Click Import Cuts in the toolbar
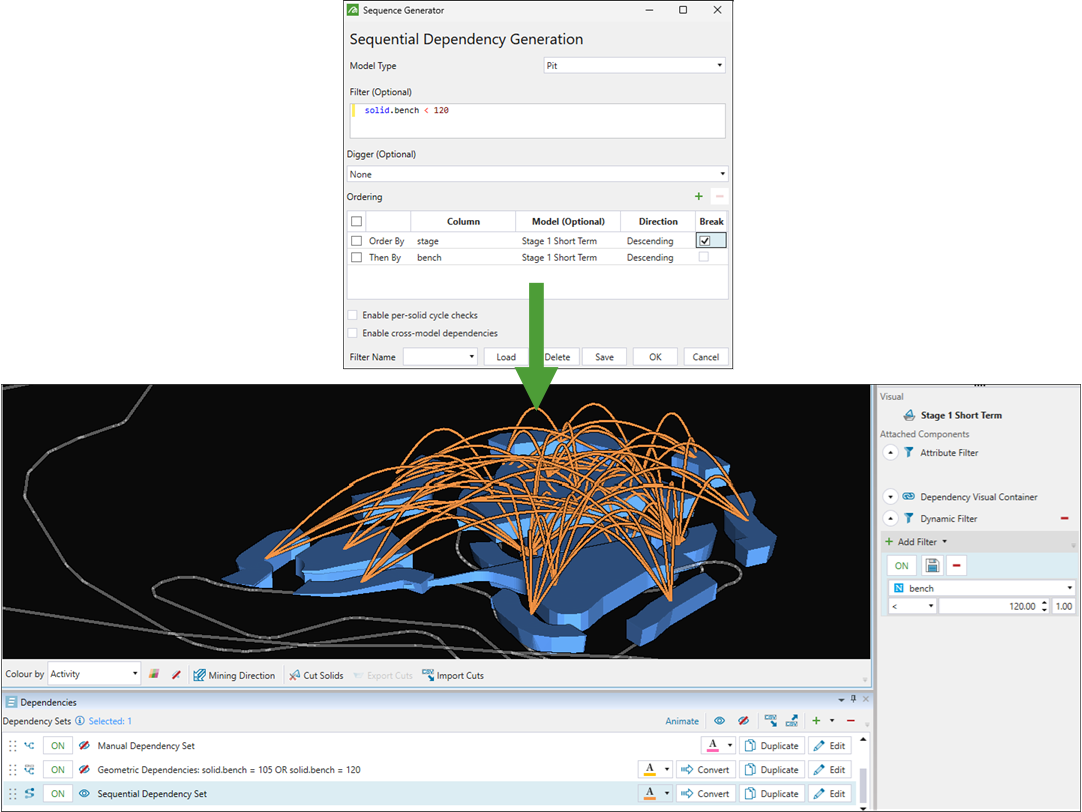Screen dimensions: 1082x812 coord(453,675)
